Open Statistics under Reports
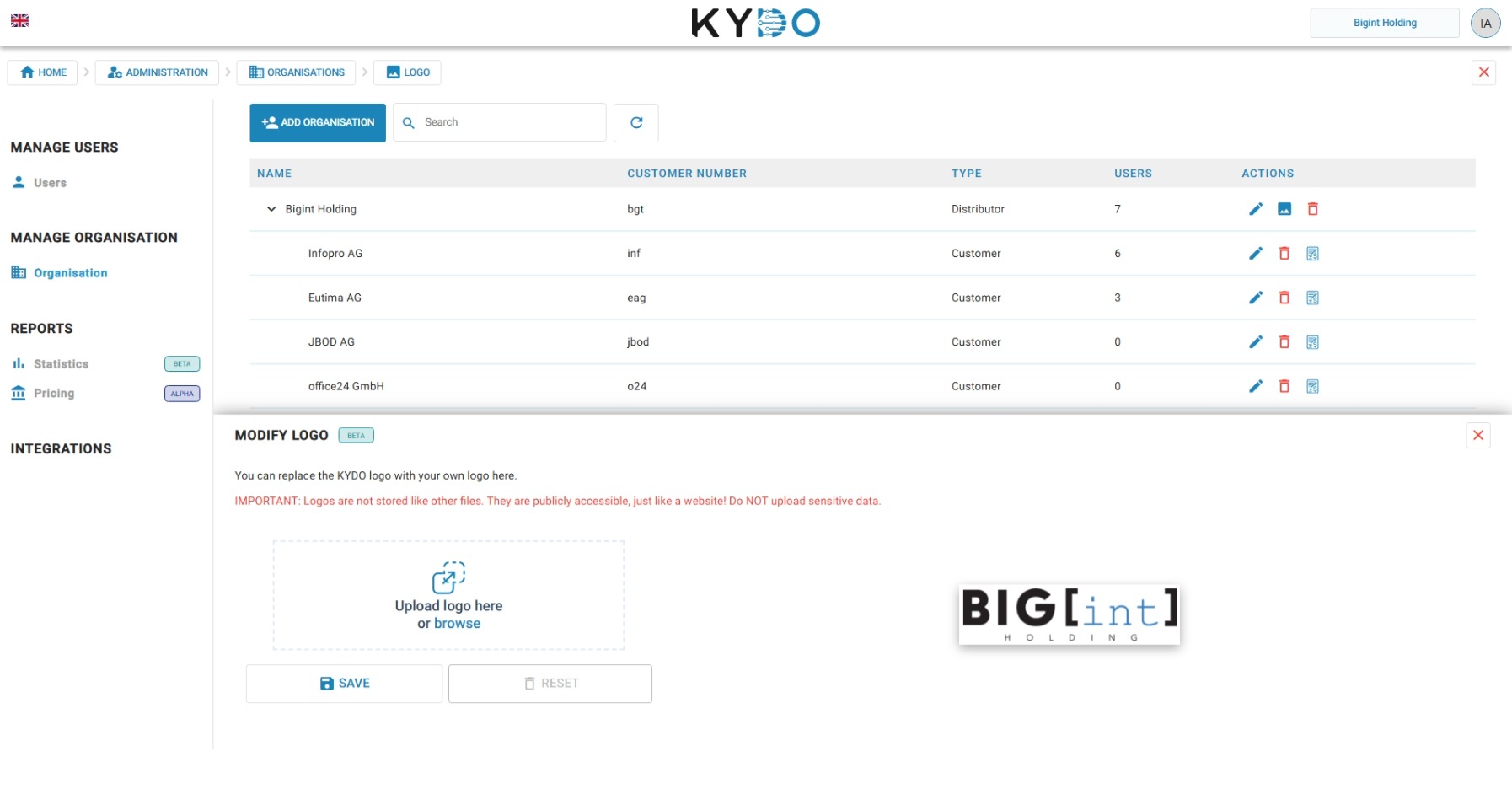This screenshot has height=805, width=1512. point(61,364)
